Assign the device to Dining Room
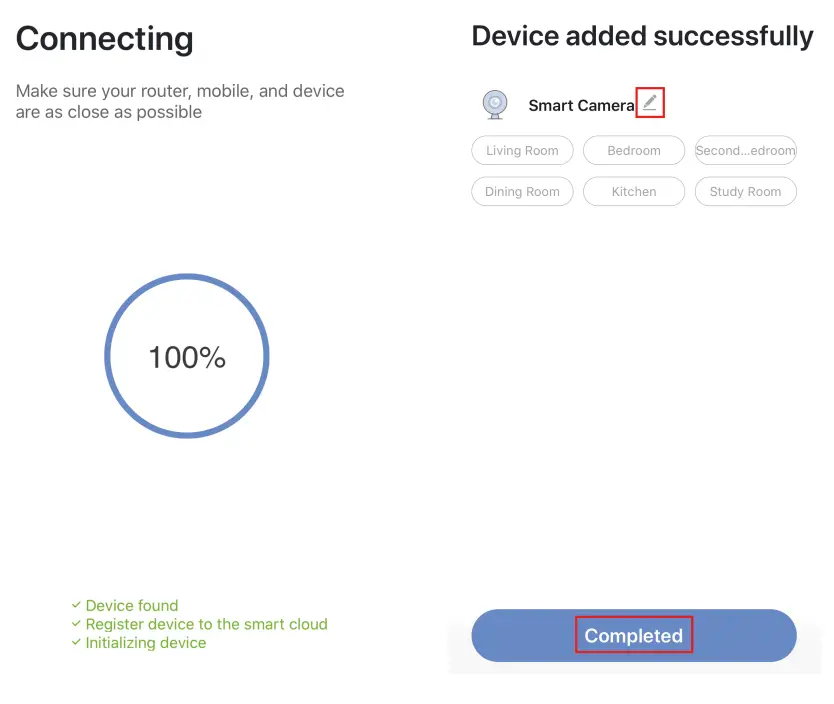 coord(522,192)
